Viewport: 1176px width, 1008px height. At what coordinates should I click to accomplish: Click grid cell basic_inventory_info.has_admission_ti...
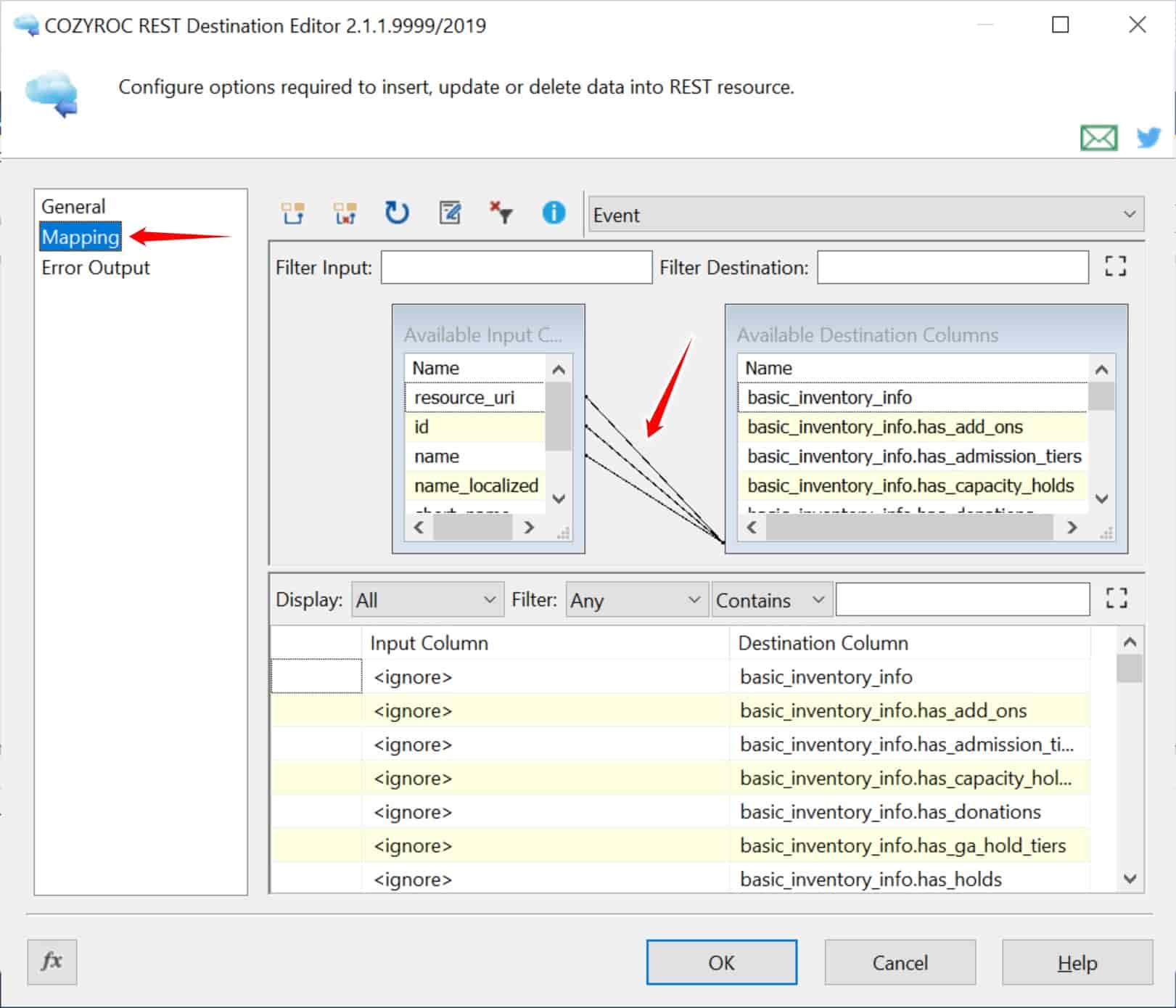point(910,745)
